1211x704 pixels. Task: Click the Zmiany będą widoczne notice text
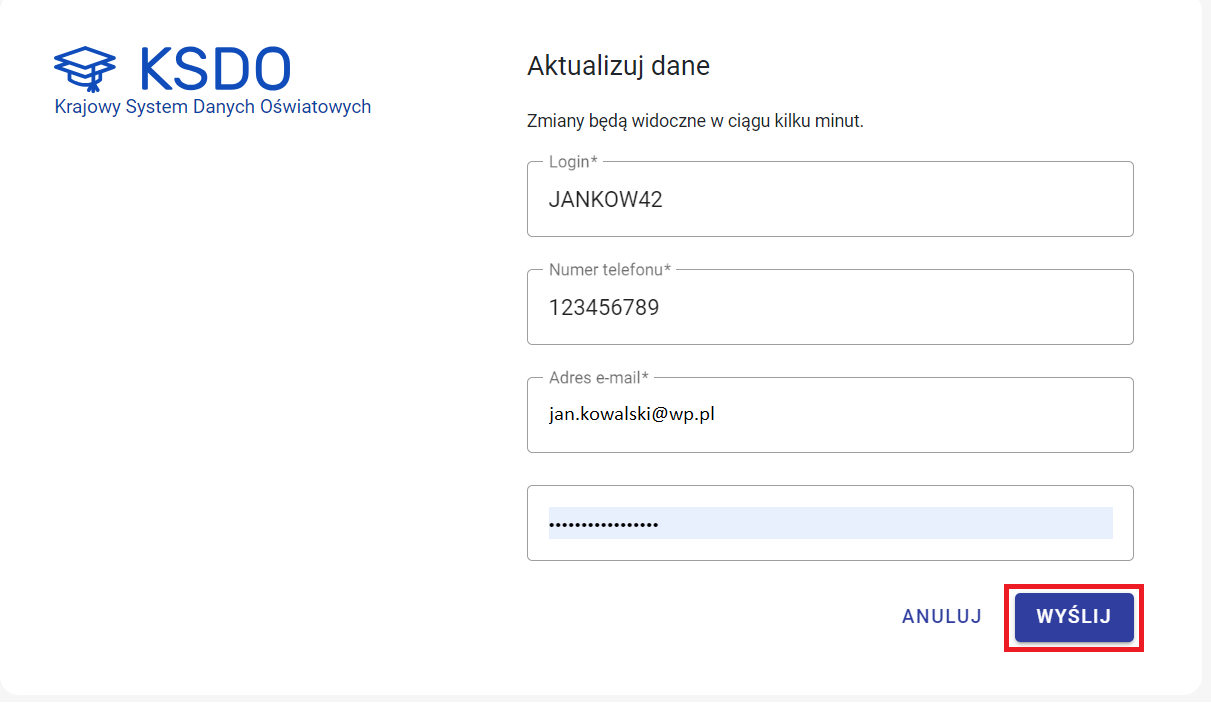694,121
